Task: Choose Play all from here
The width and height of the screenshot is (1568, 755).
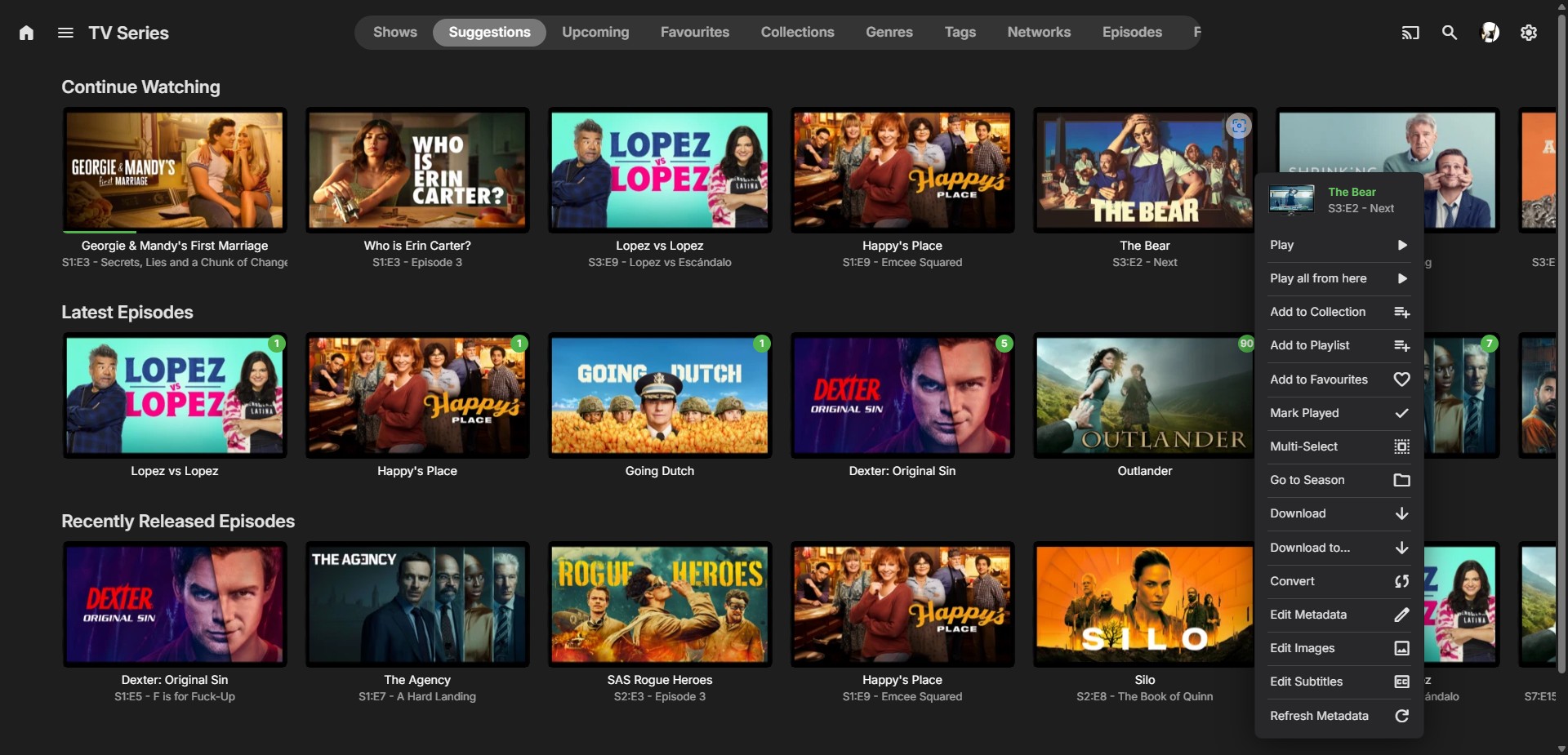Action: [x=1339, y=278]
